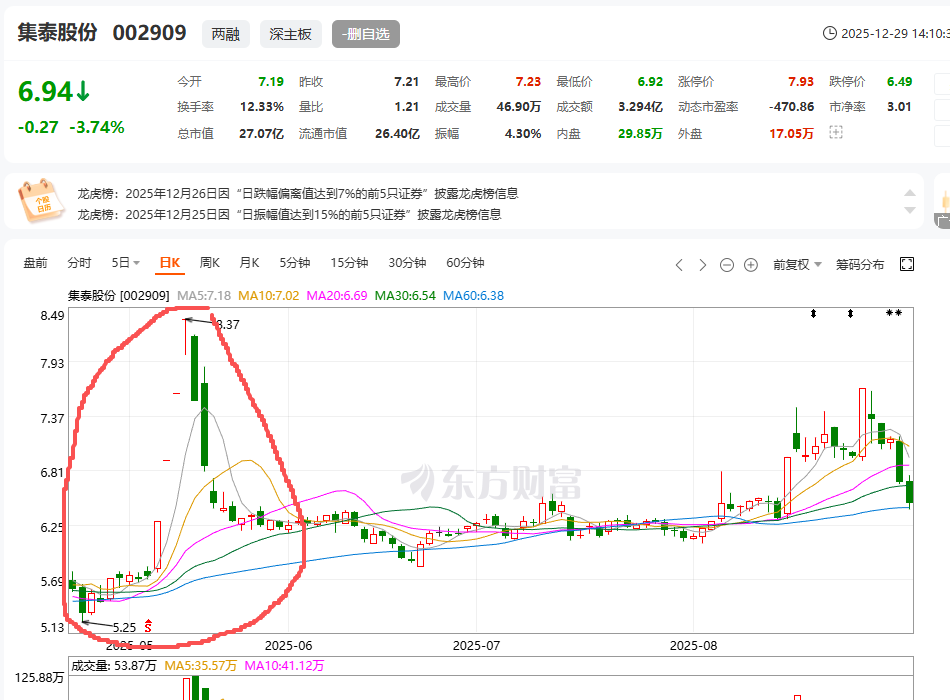
Task: Switch to 盘前 tab
Action: (35, 263)
